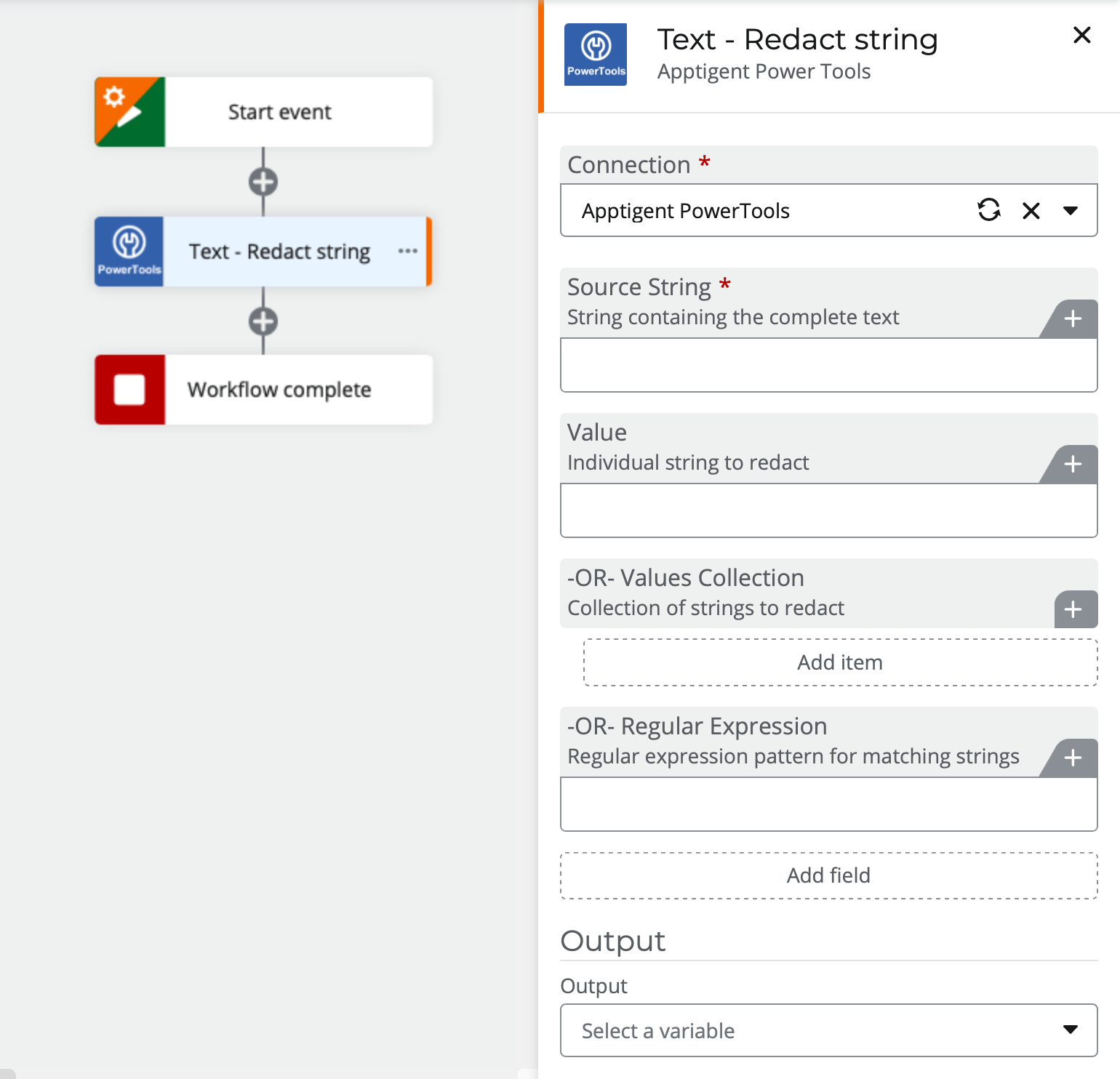Insert a variable into the Value field
1120x1079 pixels.
1072,464
